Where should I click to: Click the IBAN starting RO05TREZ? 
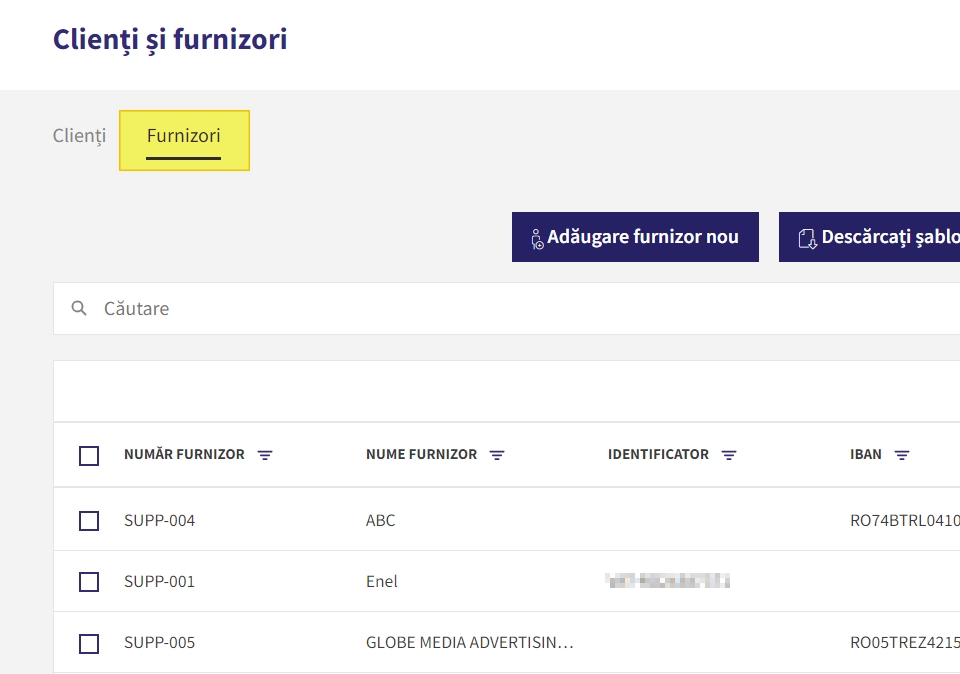point(905,643)
